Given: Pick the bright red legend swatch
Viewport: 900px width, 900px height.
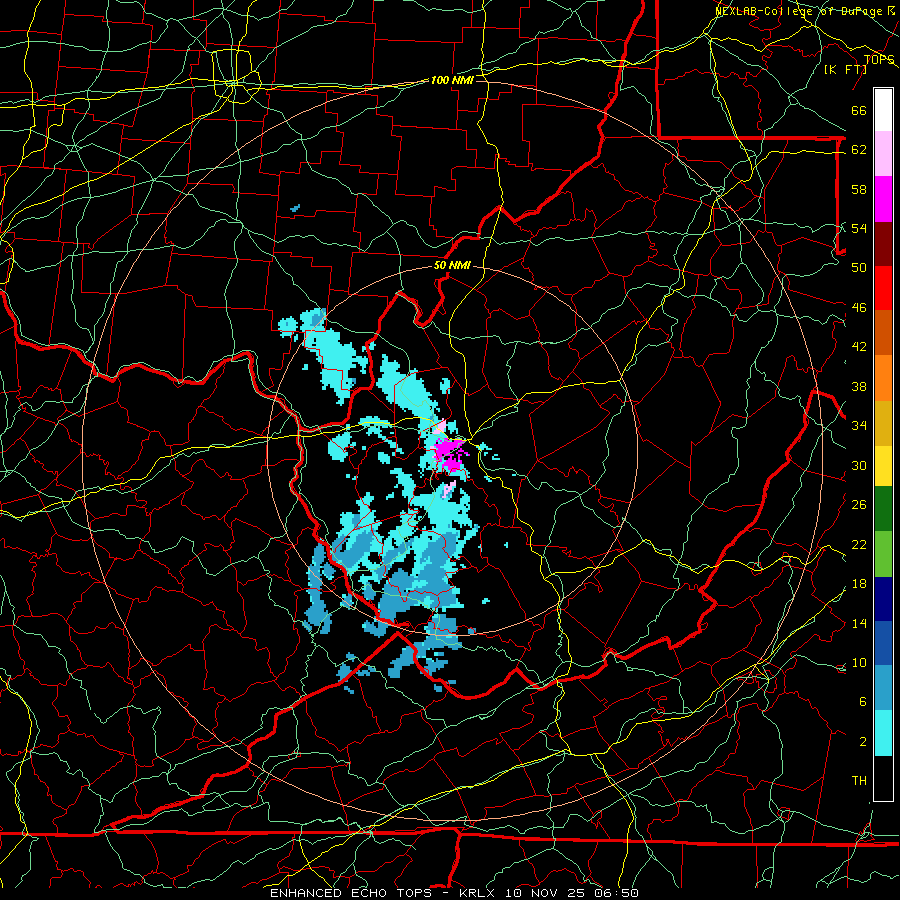Looking at the screenshot, I should pyautogui.click(x=883, y=288).
